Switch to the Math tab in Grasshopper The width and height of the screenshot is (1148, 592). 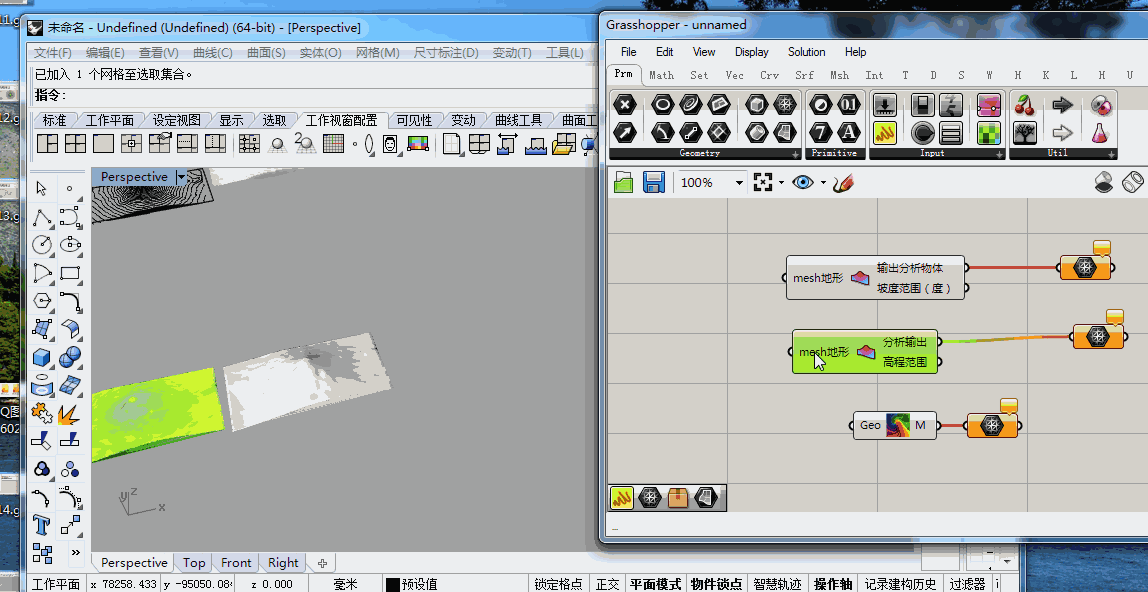tap(661, 75)
